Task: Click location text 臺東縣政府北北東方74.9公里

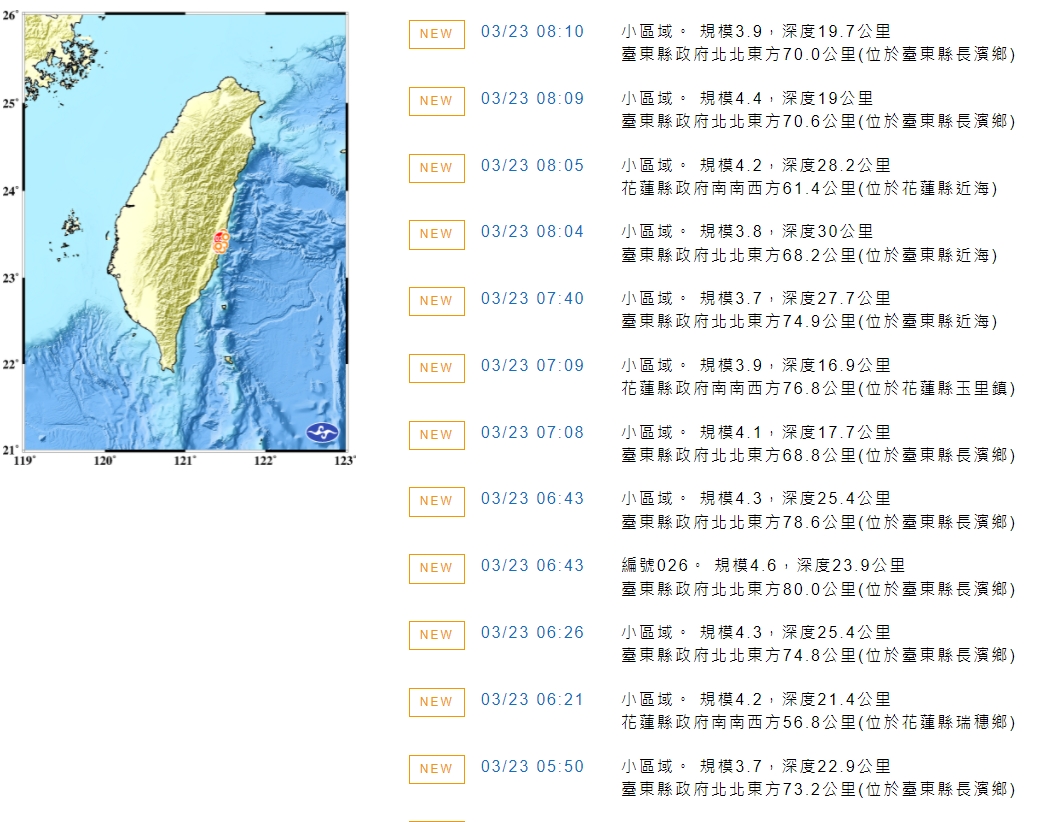Action: point(739,321)
